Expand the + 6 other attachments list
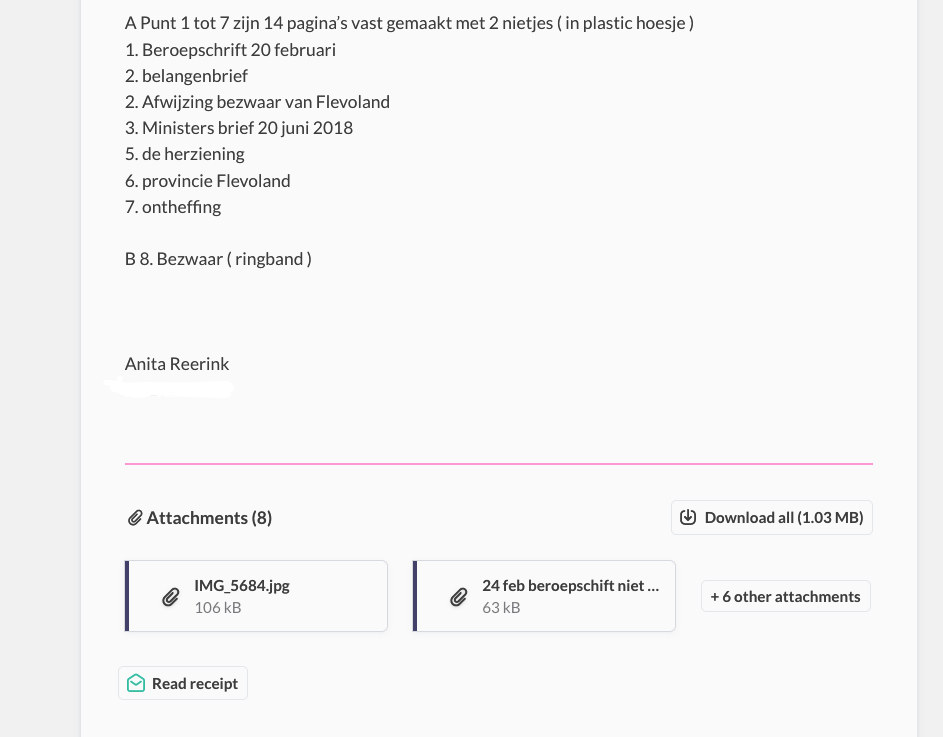This screenshot has width=943, height=737. coord(785,596)
